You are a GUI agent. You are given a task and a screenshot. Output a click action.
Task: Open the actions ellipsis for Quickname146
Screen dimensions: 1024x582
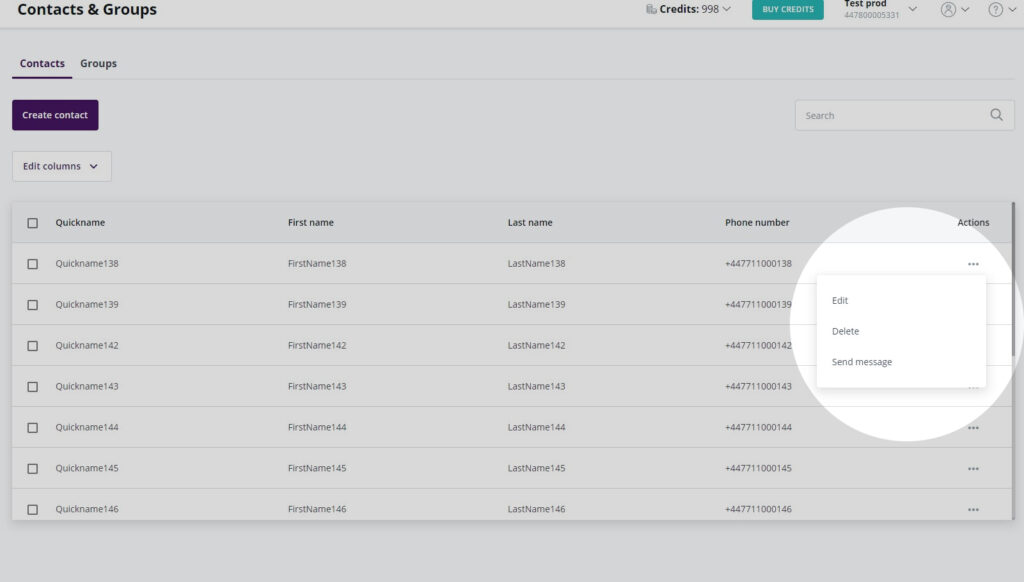coord(973,509)
